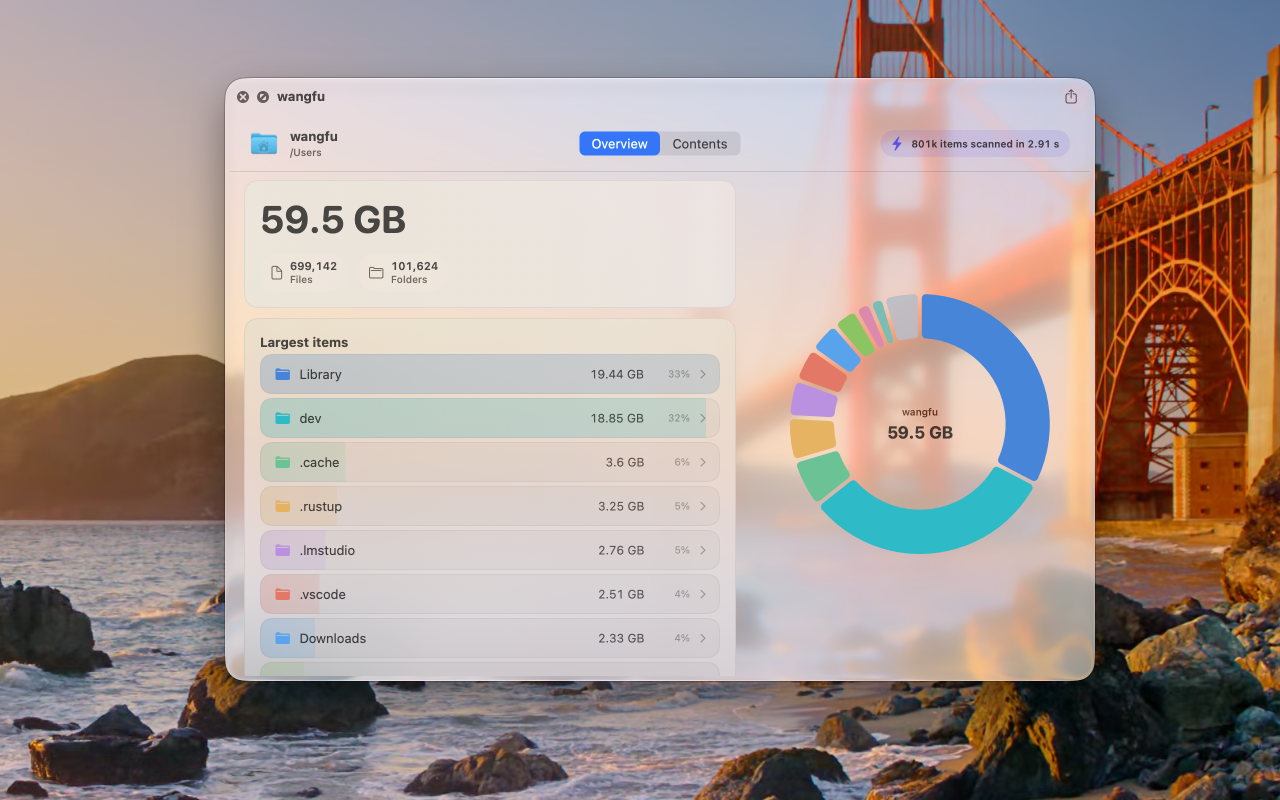Click the Library folder icon
Image resolution: width=1280 pixels, height=800 pixels.
coord(283,374)
